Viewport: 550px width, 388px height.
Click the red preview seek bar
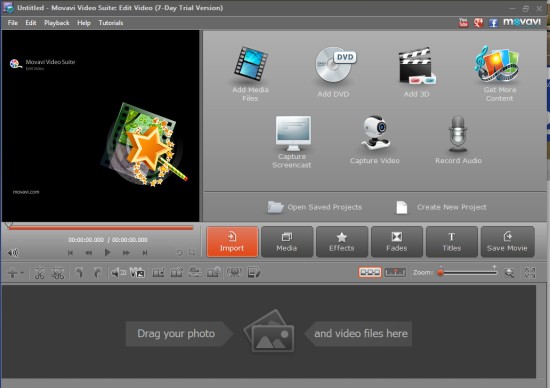[101, 228]
